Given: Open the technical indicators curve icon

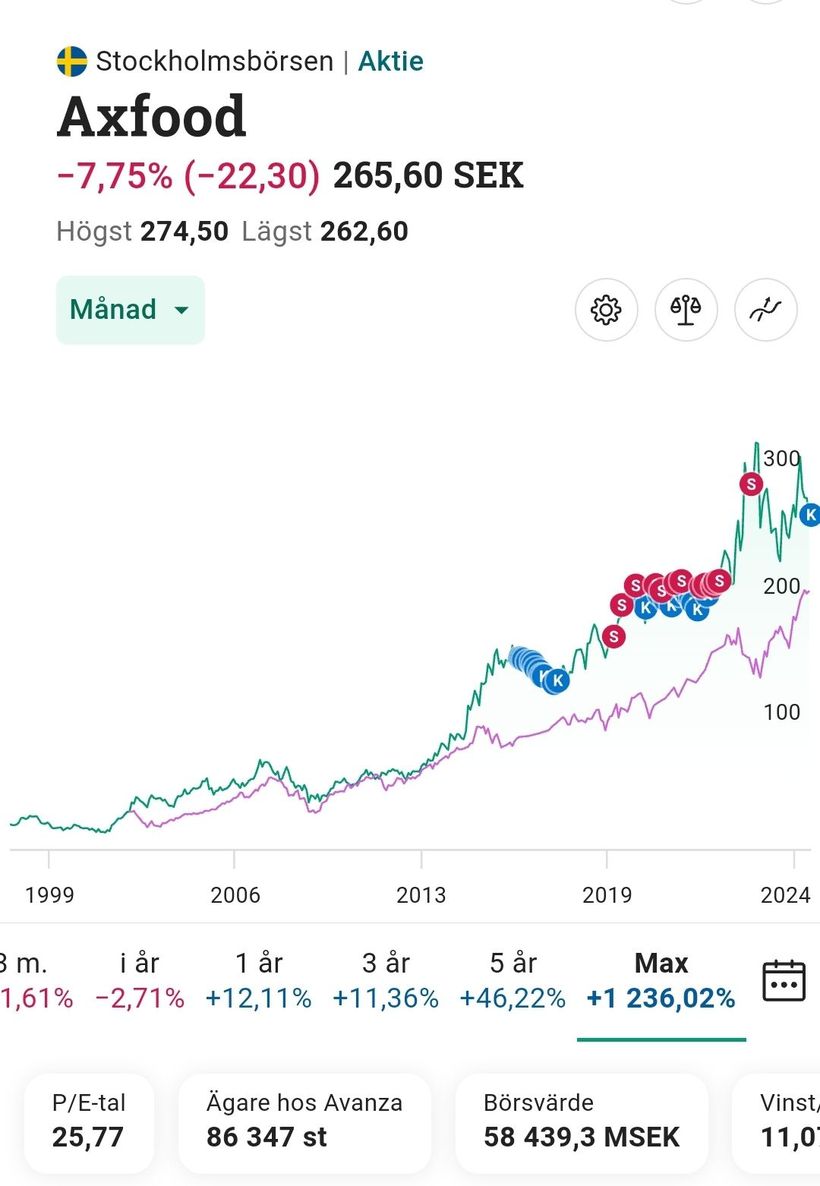Looking at the screenshot, I should [765, 310].
